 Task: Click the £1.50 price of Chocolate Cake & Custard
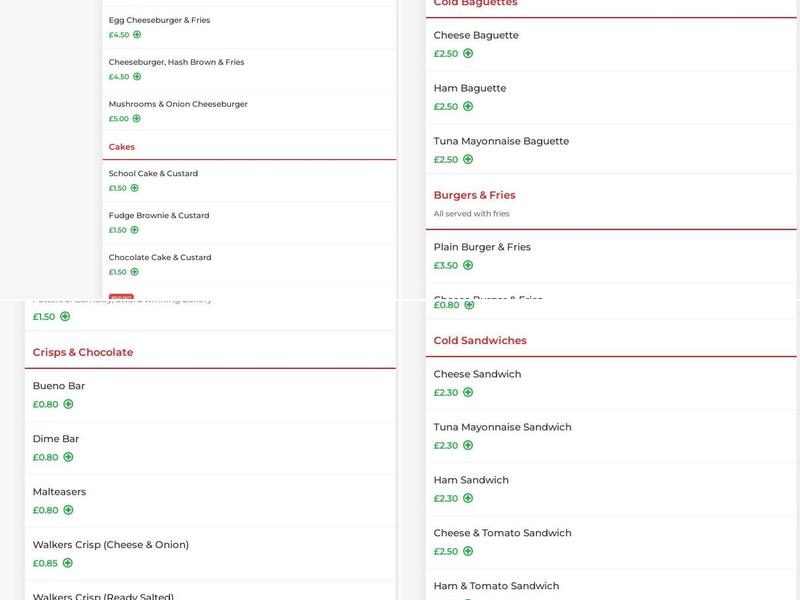(x=118, y=272)
